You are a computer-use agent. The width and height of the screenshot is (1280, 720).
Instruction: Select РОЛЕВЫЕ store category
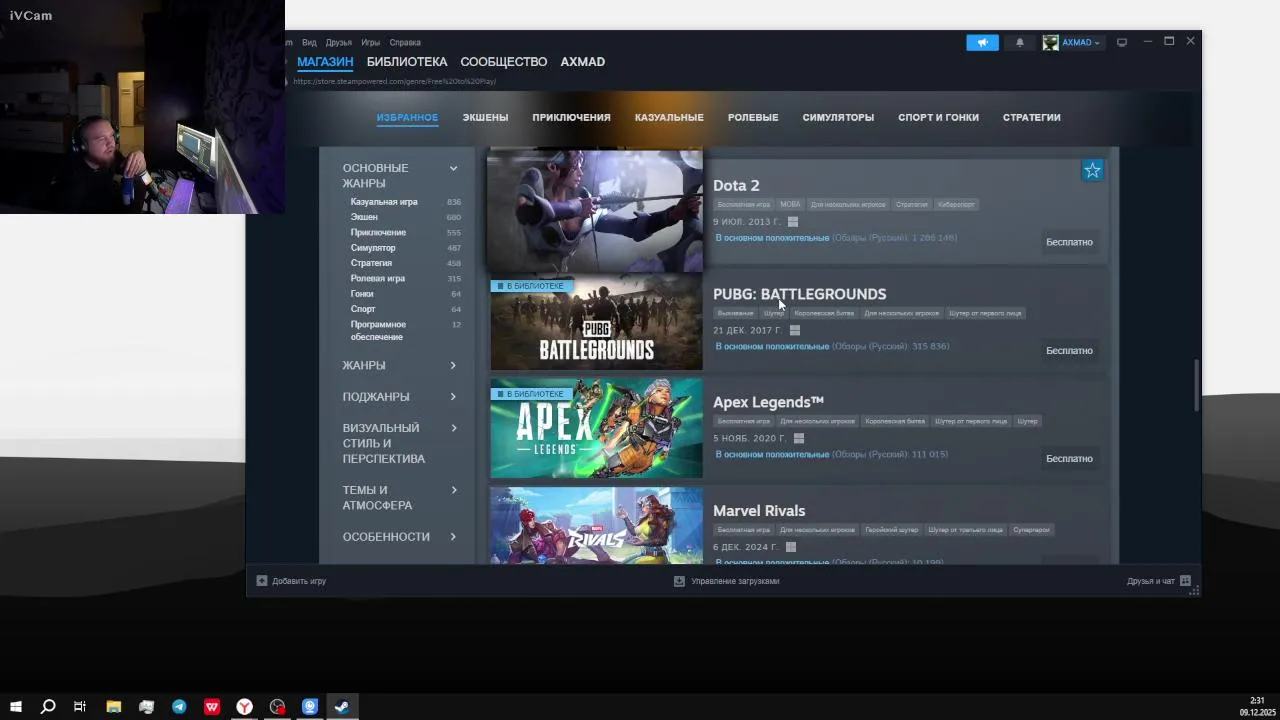click(753, 117)
